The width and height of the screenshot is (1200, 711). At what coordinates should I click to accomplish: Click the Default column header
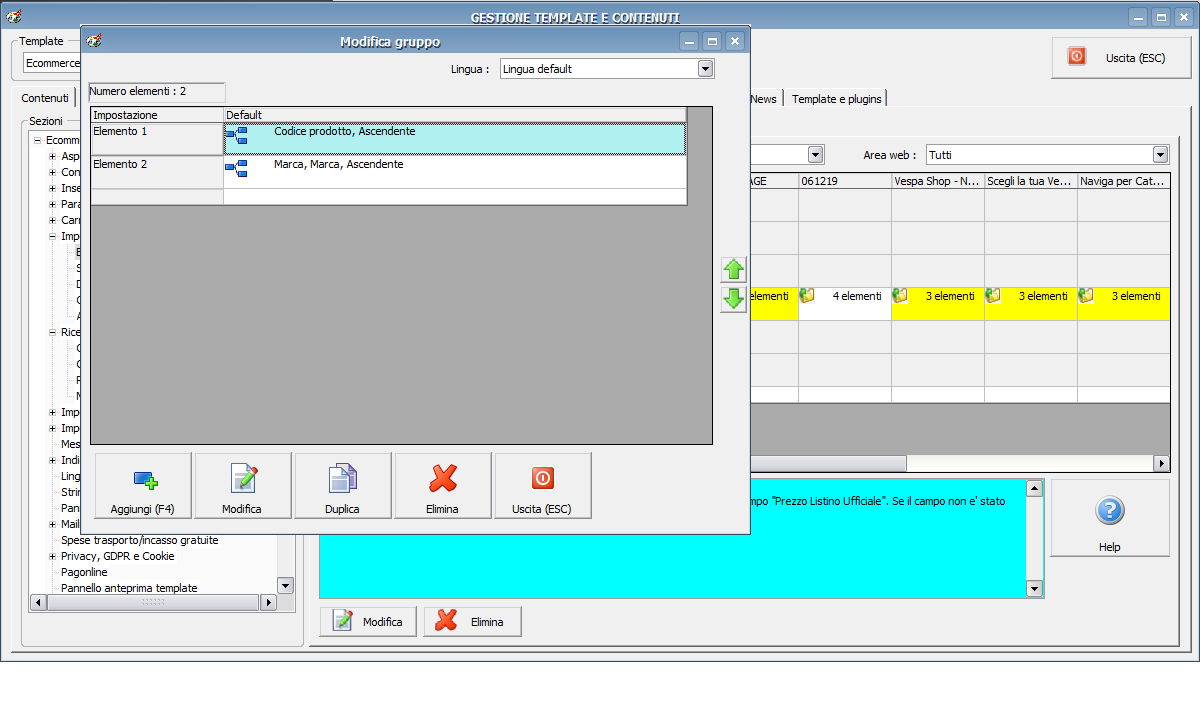click(455, 115)
